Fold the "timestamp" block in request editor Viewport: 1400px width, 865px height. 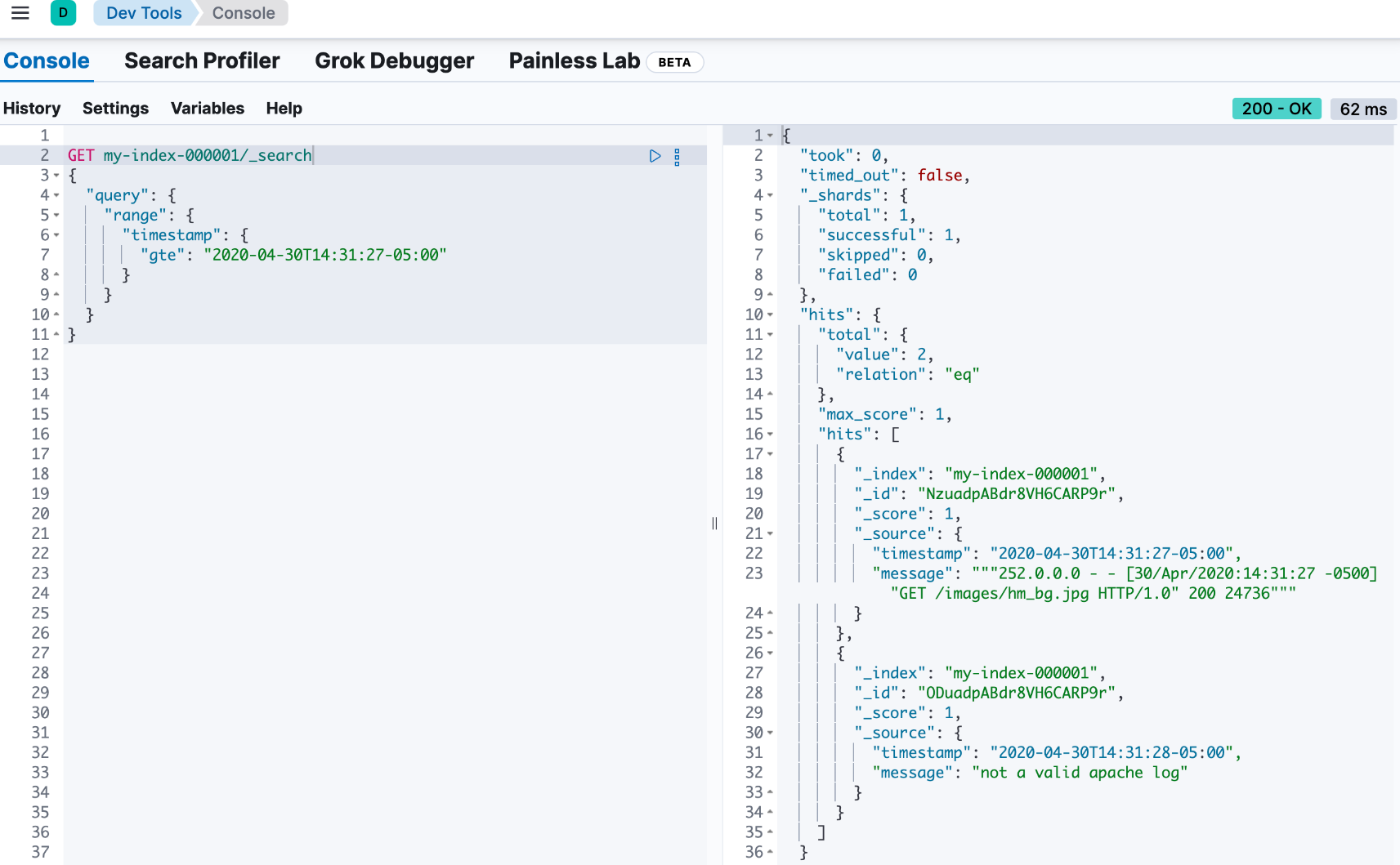pos(56,235)
